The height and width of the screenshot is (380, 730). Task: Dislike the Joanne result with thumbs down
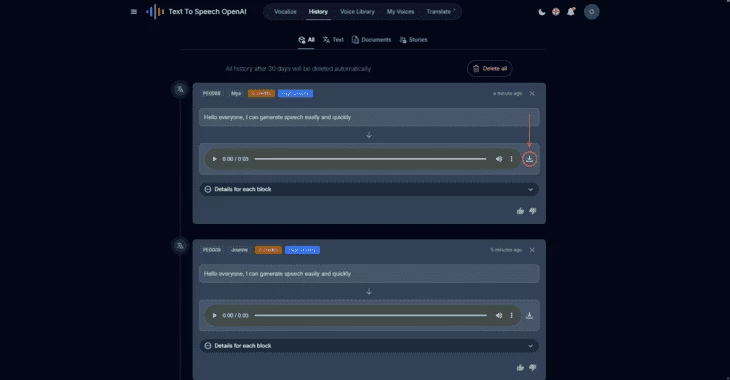click(533, 367)
